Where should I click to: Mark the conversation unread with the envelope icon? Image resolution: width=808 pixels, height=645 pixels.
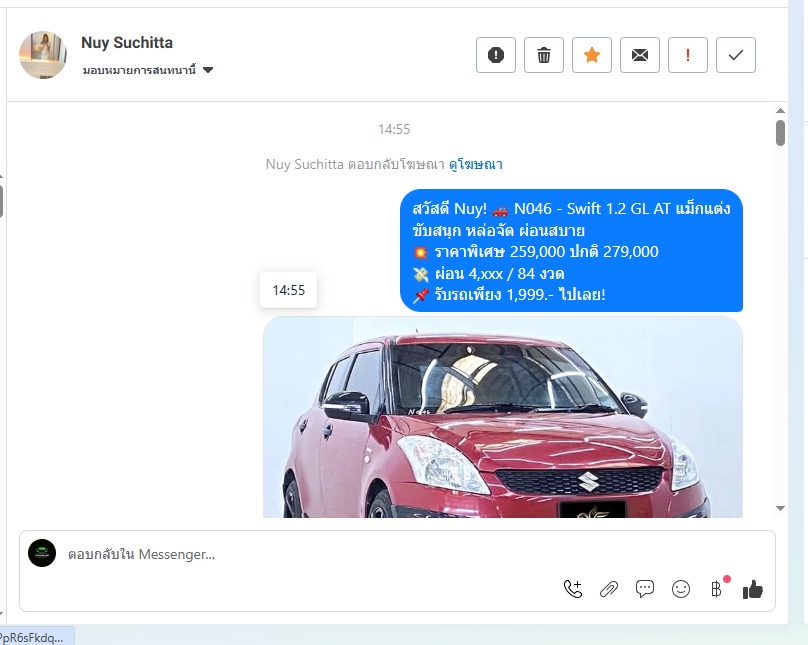pos(639,55)
